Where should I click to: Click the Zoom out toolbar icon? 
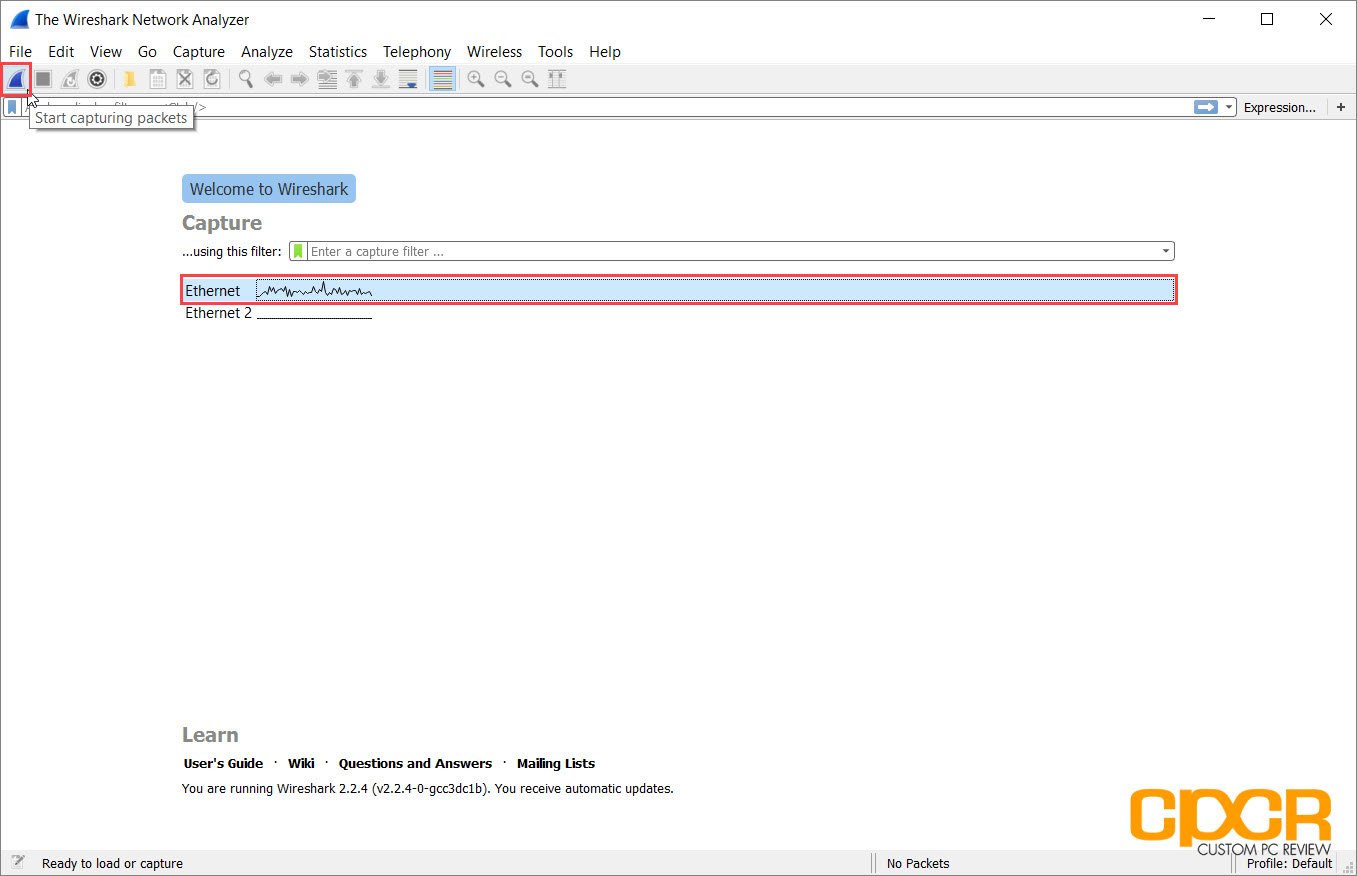(x=503, y=79)
